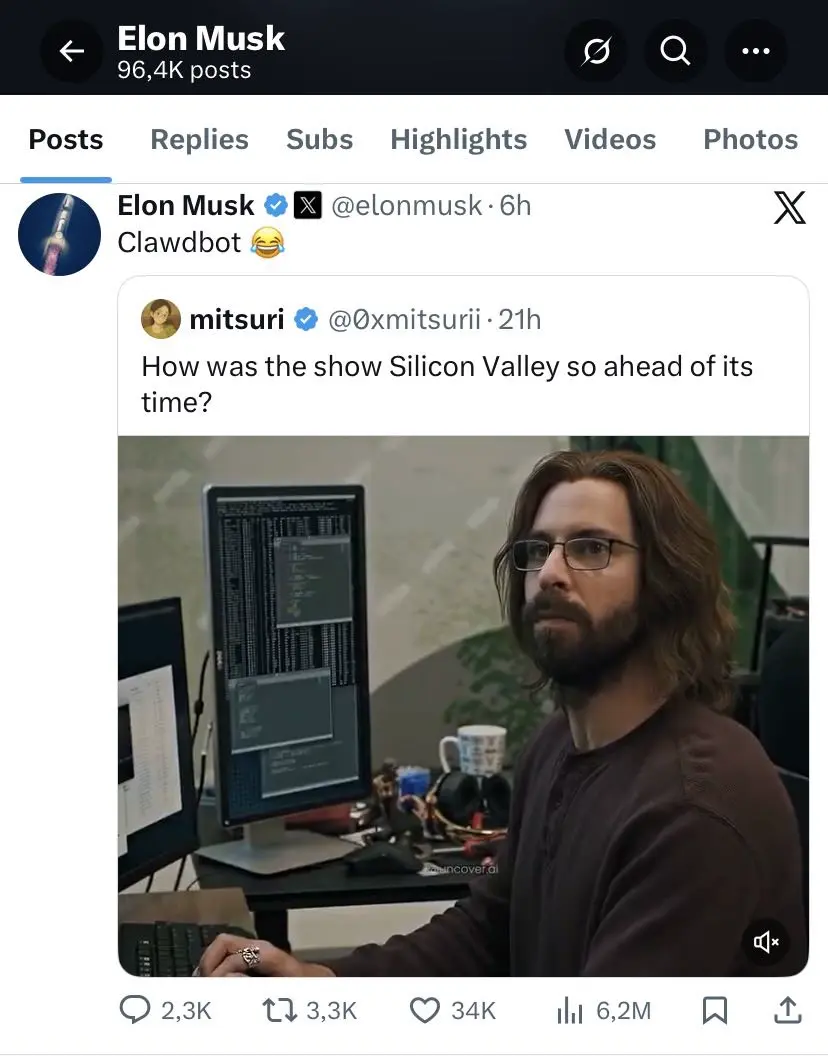Open the Videos tab
828x1058 pixels.
[x=610, y=140]
